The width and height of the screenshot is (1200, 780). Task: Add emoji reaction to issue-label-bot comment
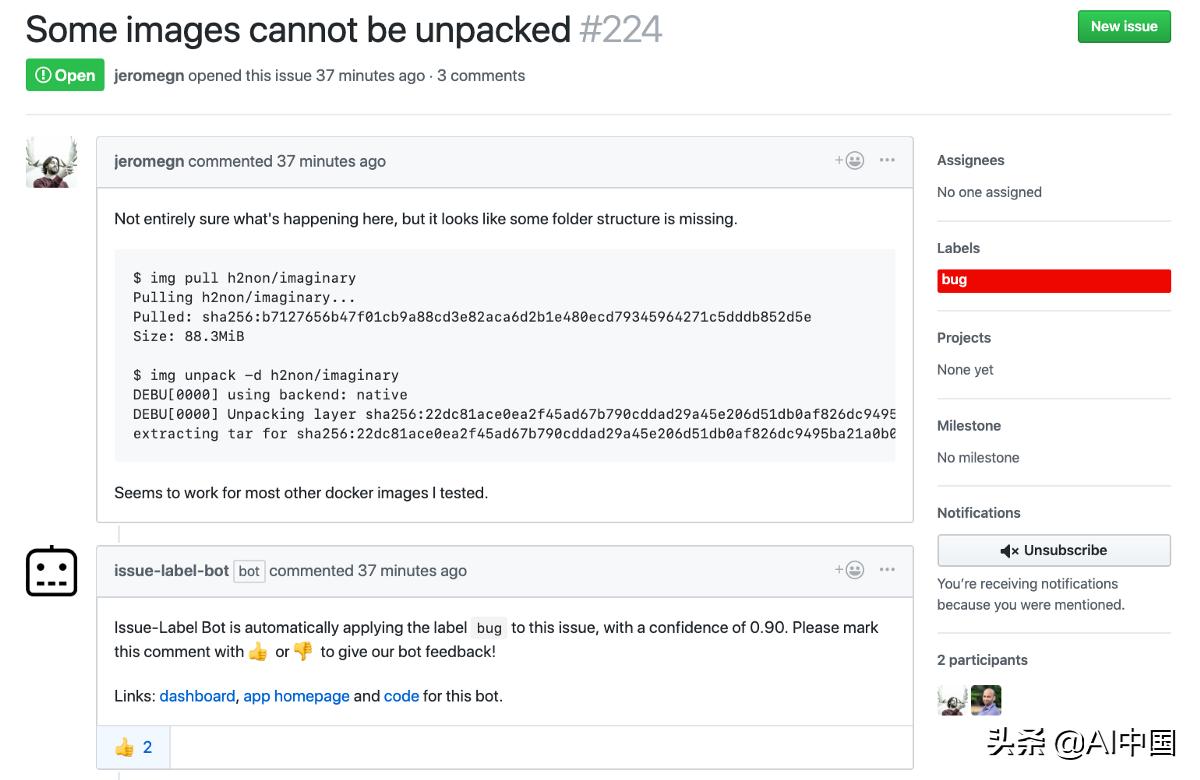(x=850, y=570)
